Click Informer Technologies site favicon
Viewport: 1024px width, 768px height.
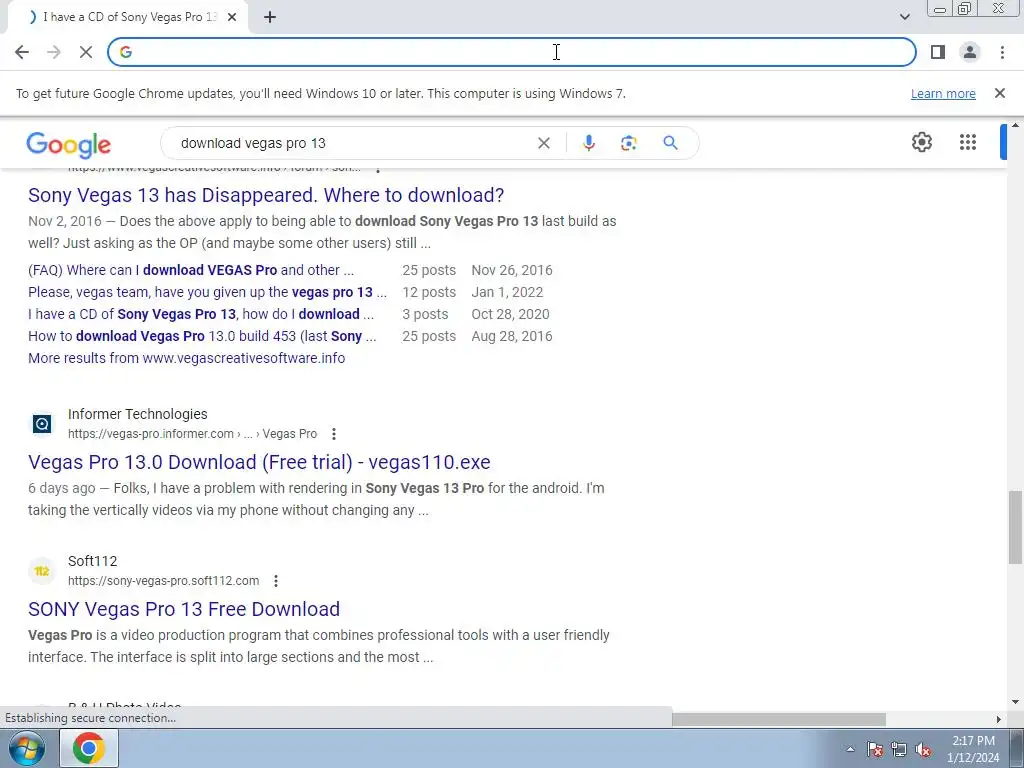[x=42, y=424]
